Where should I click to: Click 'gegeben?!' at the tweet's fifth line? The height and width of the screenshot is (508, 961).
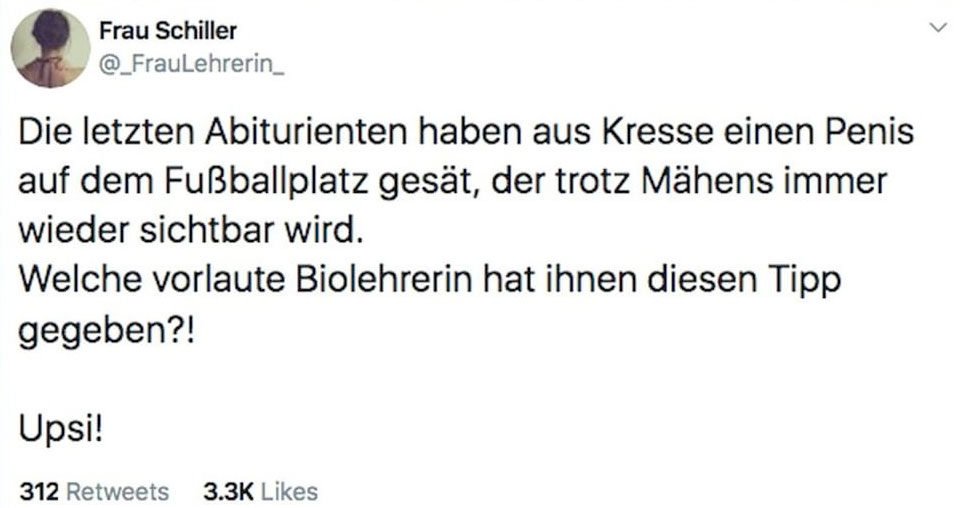[x=104, y=332]
